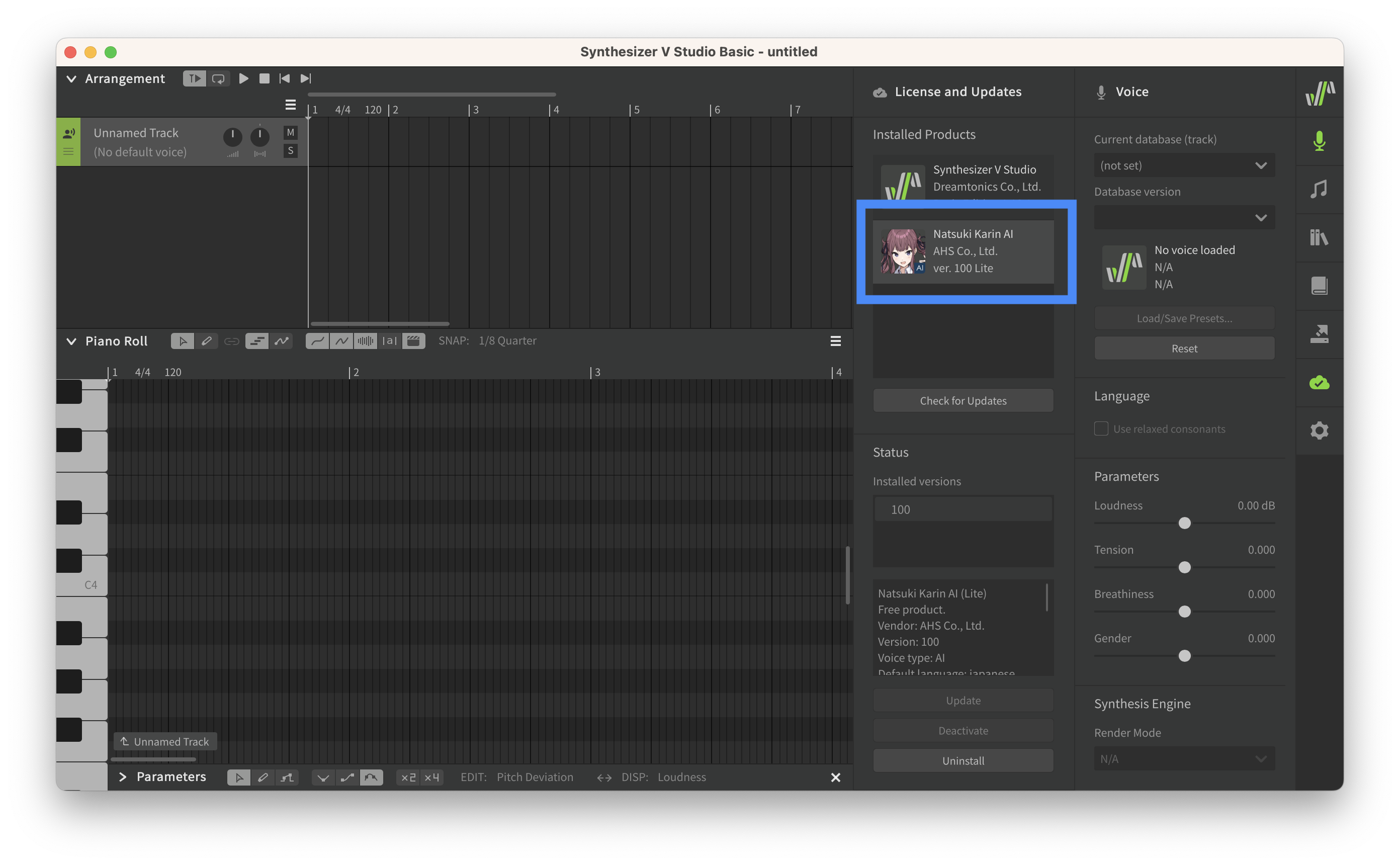Viewport: 1400px width, 865px height.
Task: Start playback with the Play button
Action: click(243, 78)
